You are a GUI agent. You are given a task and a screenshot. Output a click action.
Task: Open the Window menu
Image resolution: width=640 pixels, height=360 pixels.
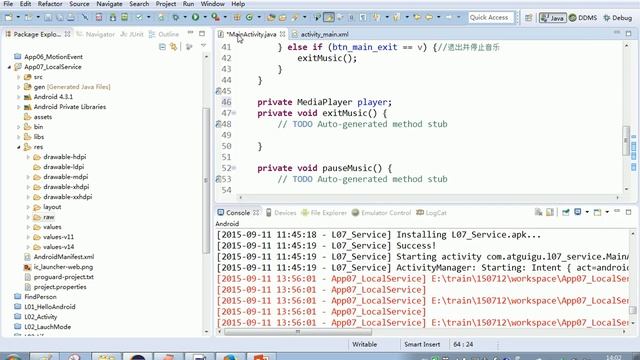pos(212,4)
